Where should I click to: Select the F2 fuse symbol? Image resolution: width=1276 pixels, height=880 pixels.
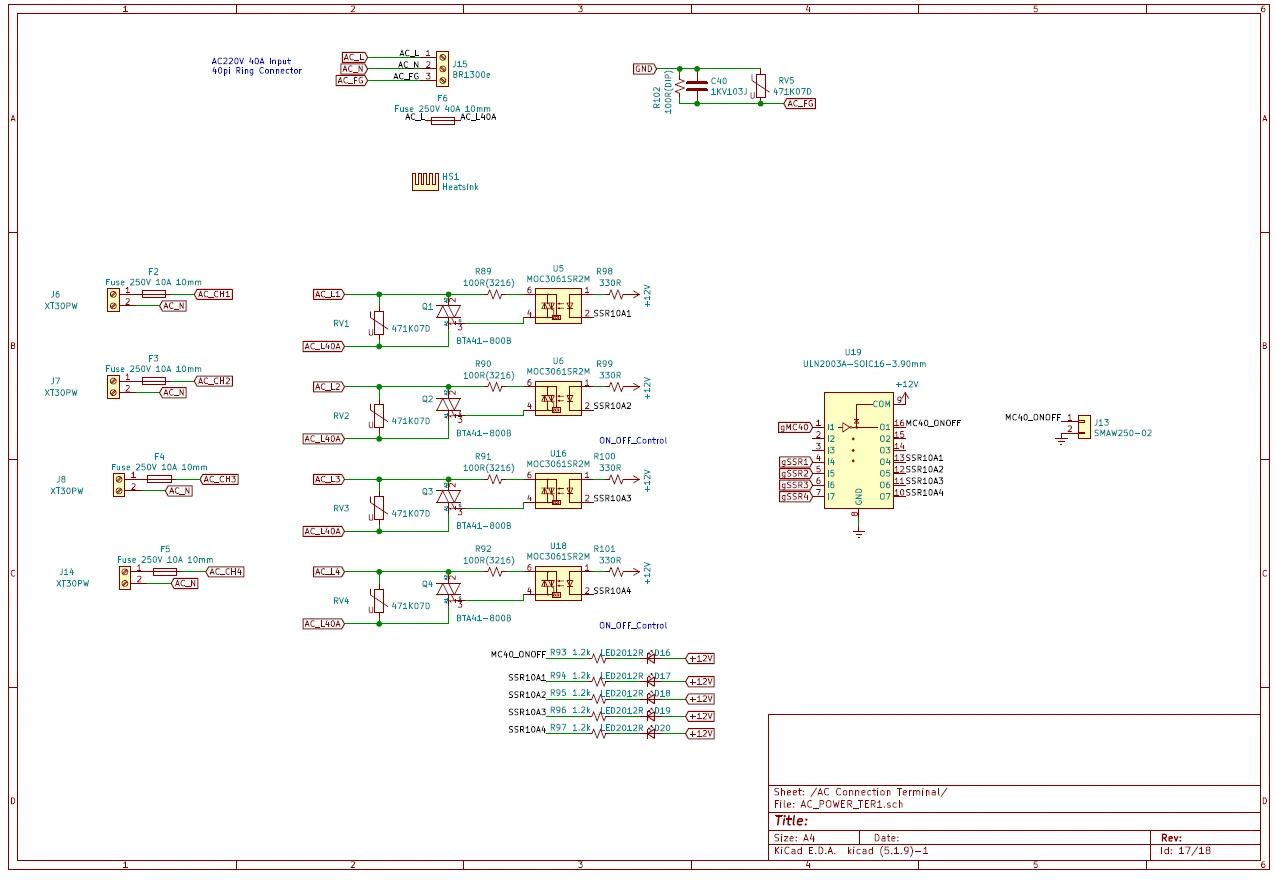click(153, 294)
